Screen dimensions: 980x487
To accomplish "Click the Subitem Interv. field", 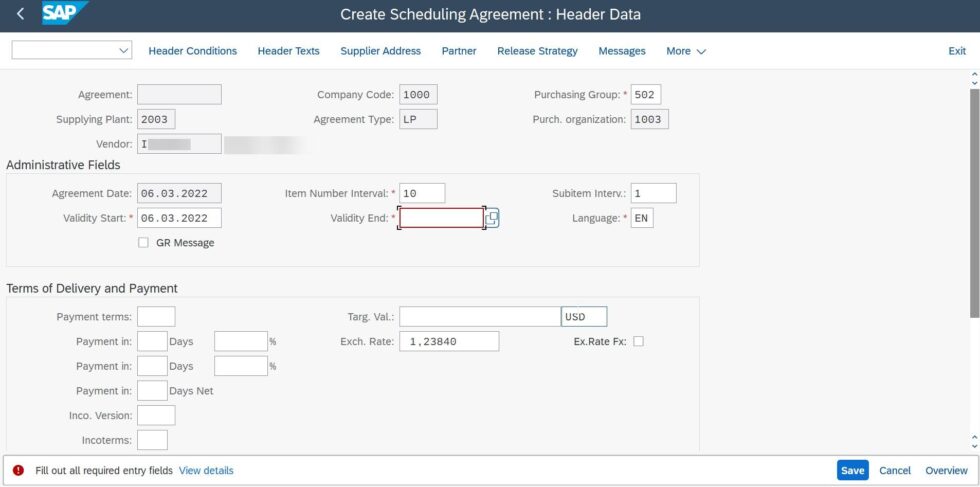I will pyautogui.click(x=653, y=193).
